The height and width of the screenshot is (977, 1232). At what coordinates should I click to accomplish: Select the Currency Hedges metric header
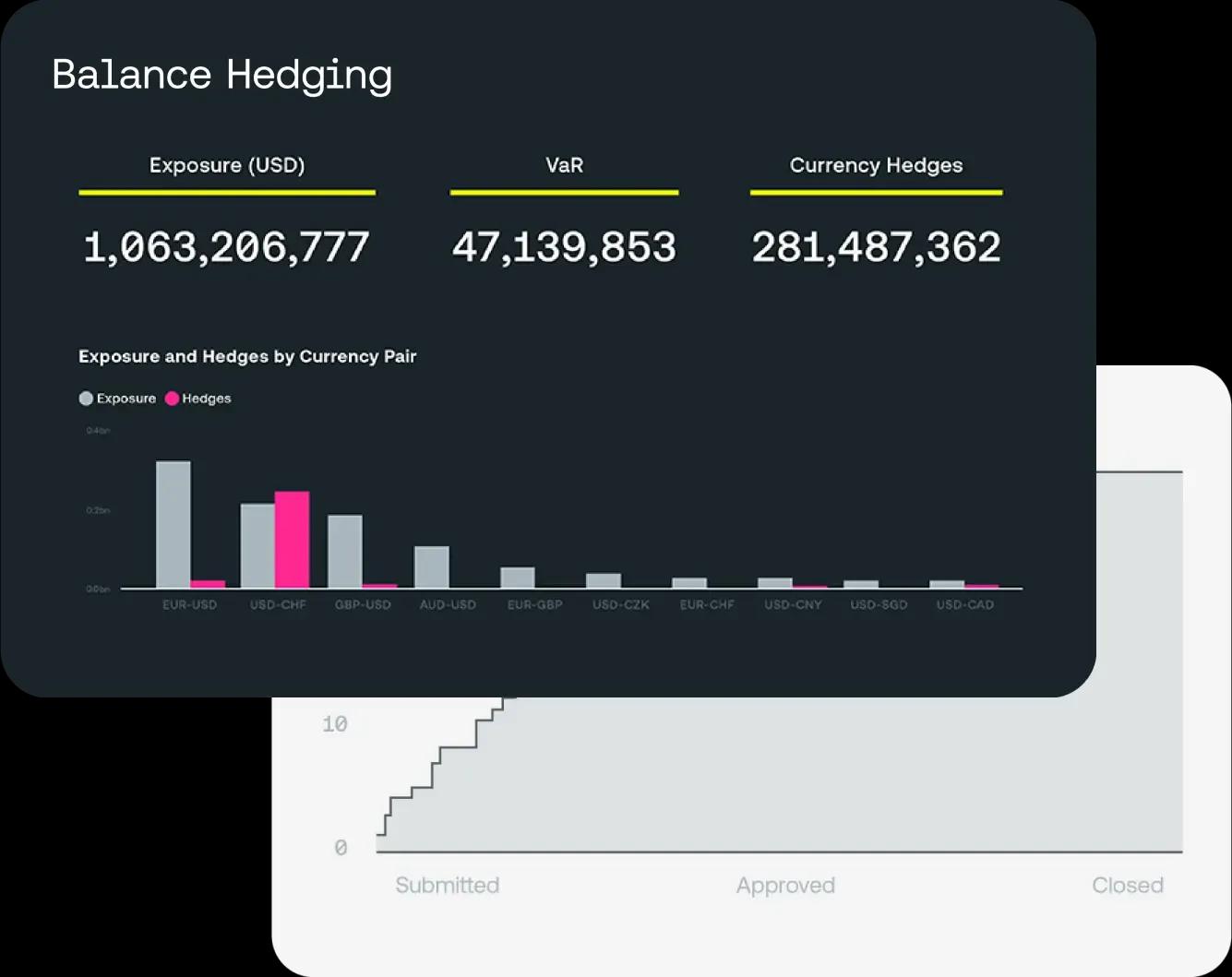pyautogui.click(x=876, y=166)
